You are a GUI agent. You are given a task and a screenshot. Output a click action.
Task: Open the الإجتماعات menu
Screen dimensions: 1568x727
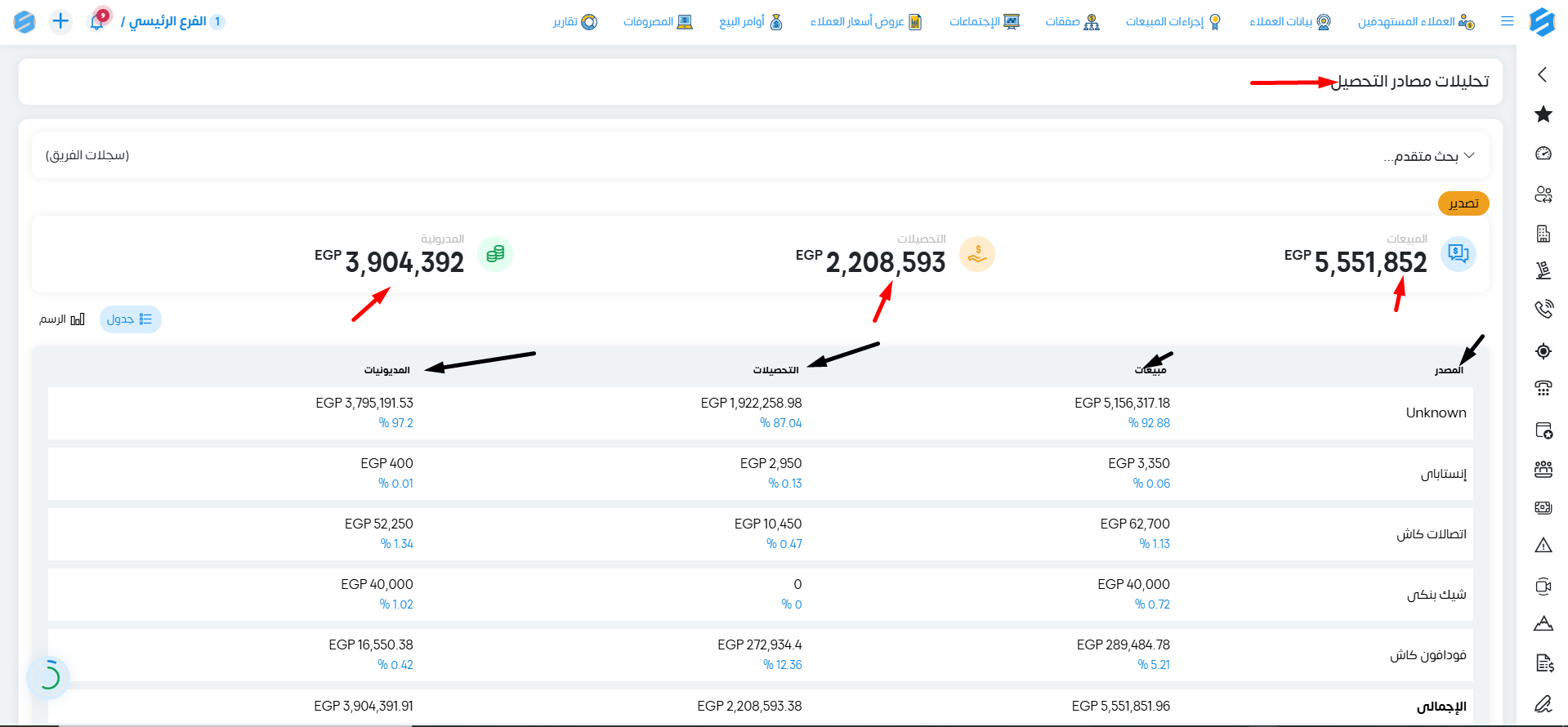click(985, 22)
